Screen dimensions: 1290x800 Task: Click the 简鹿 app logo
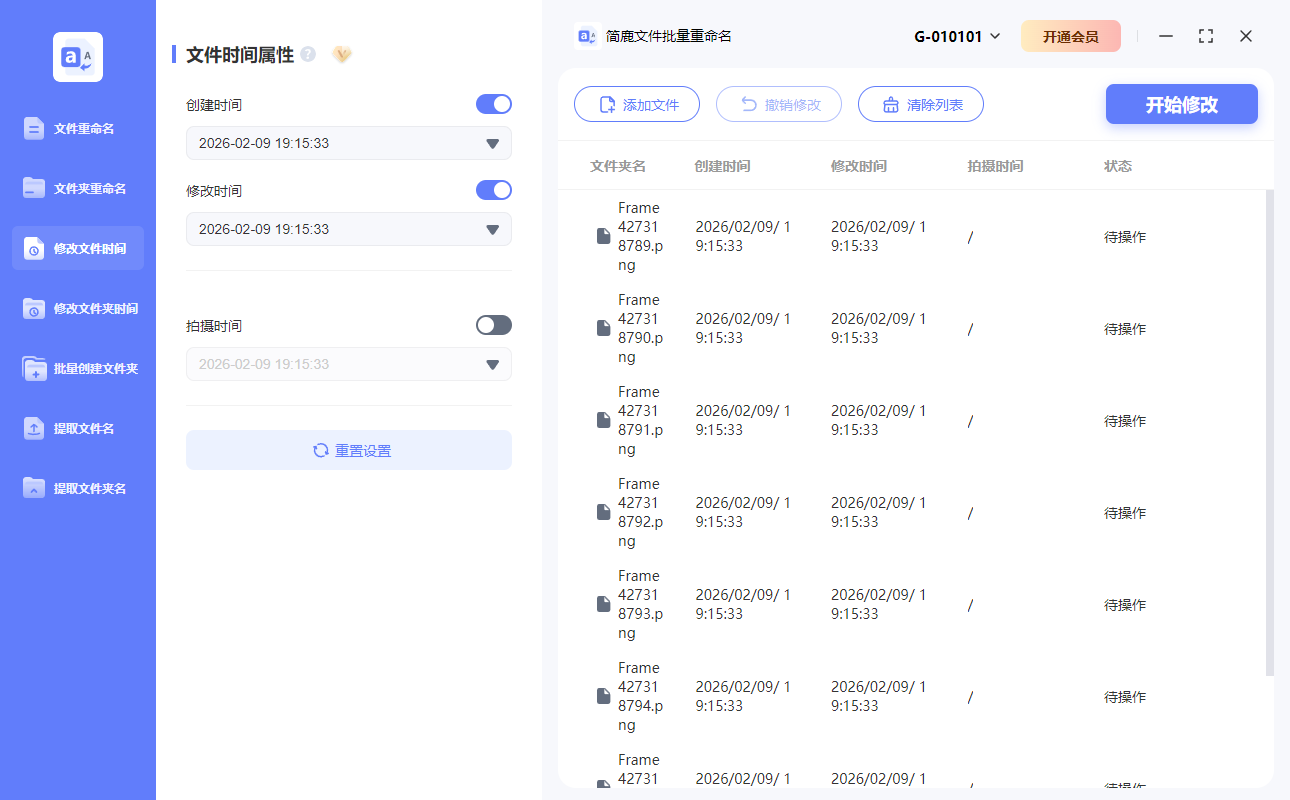pyautogui.click(x=77, y=56)
